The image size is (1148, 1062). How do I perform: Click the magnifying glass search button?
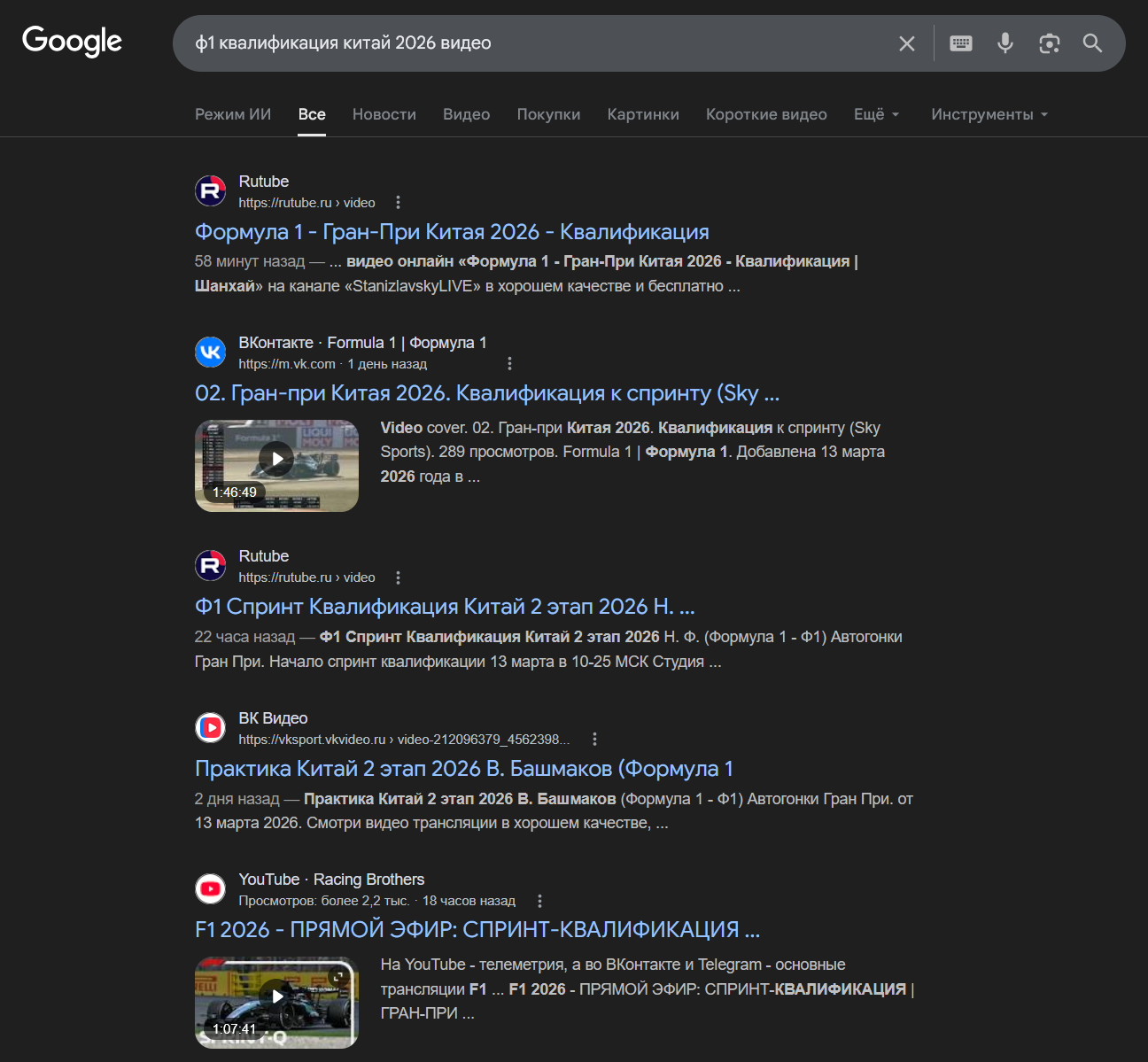click(1092, 43)
